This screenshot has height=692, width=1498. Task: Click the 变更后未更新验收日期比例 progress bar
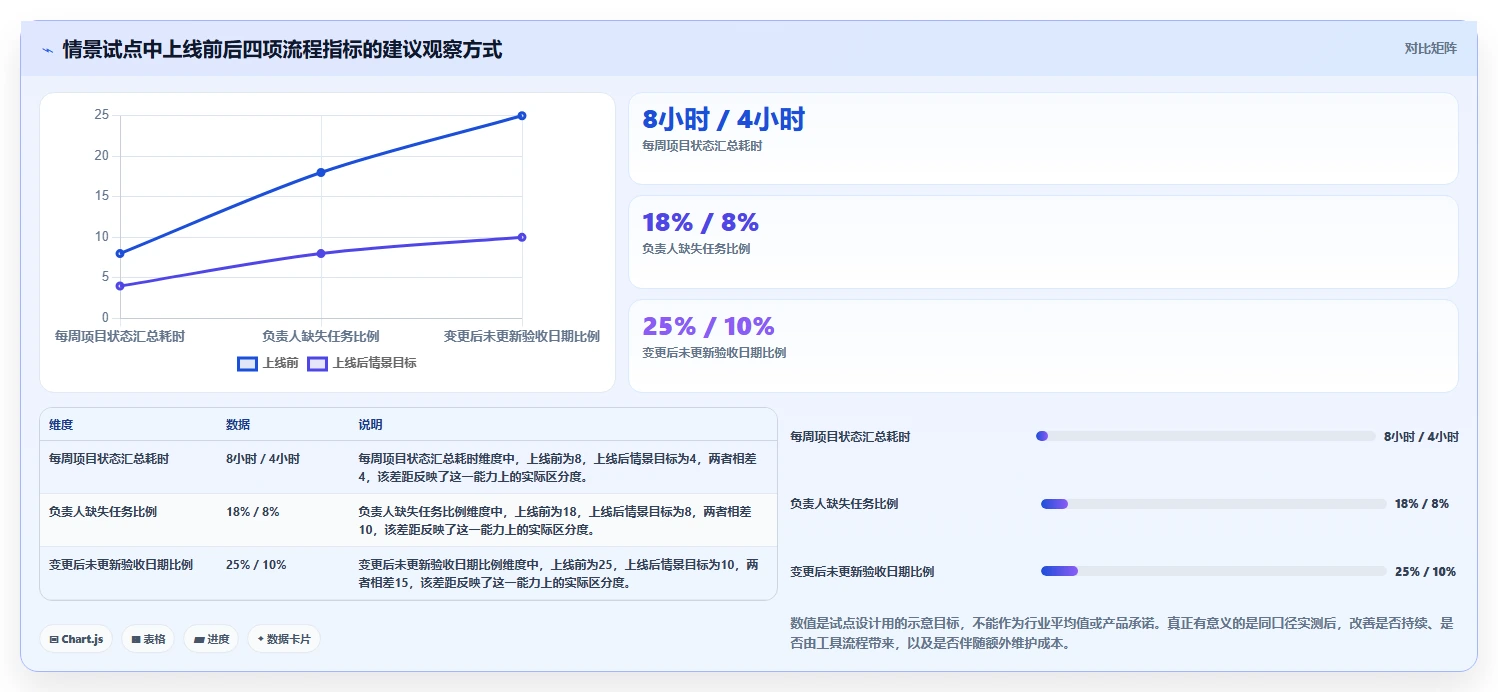tap(1214, 571)
